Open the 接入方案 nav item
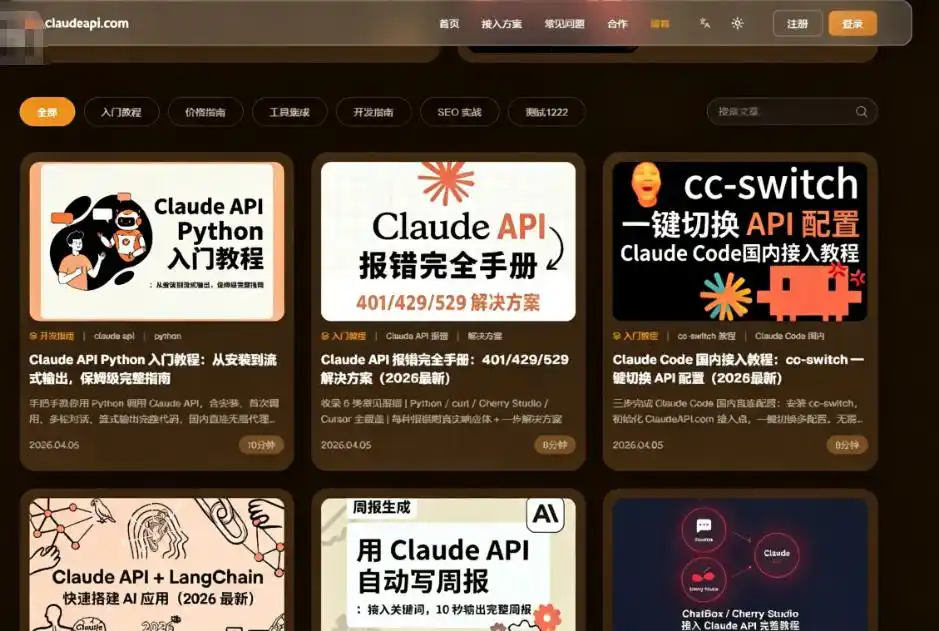939x631 pixels. tap(501, 24)
